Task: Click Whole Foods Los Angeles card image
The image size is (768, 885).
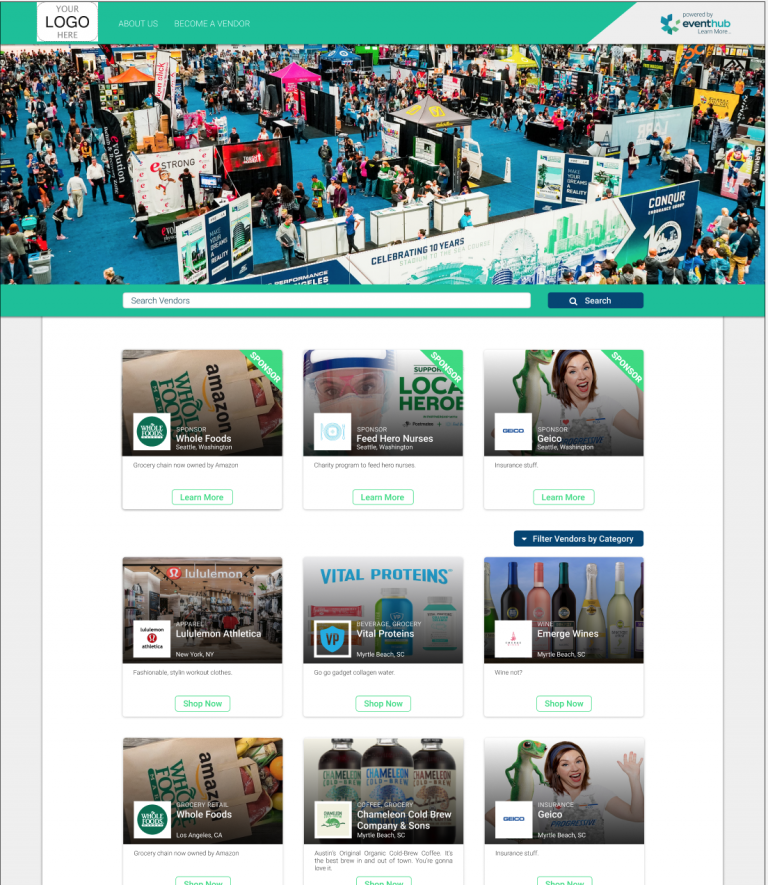Action: pyautogui.click(x=203, y=791)
